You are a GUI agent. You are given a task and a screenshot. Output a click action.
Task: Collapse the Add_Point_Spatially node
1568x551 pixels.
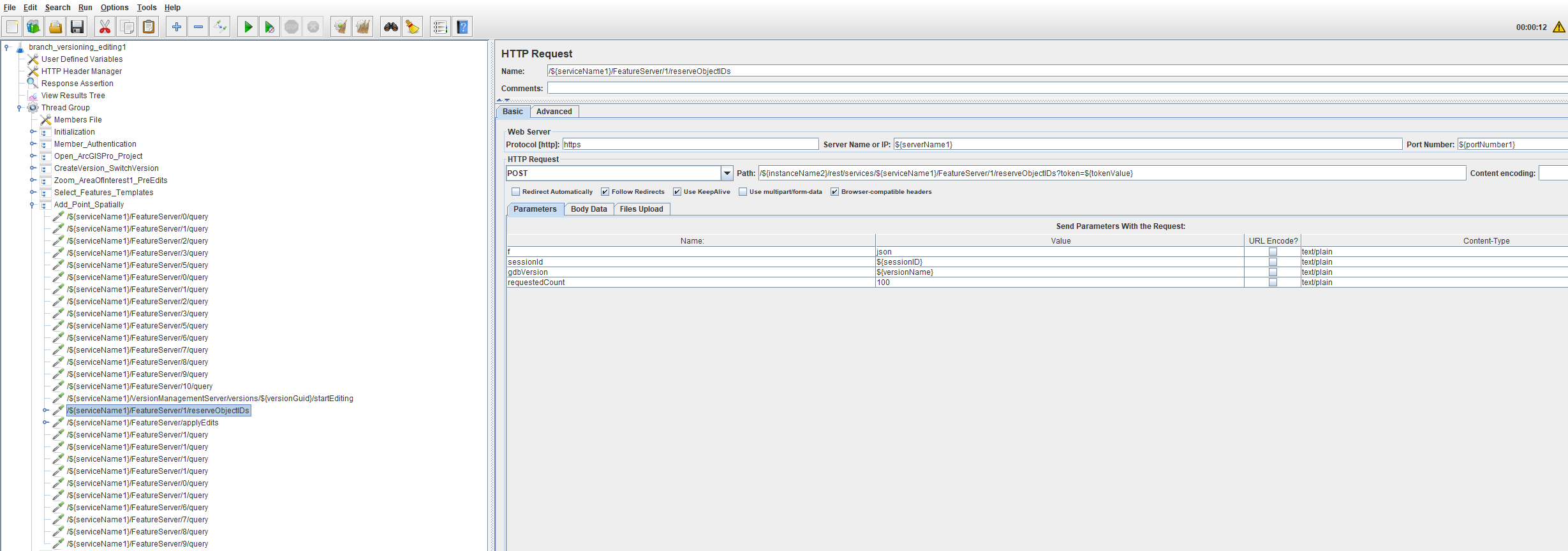click(33, 205)
